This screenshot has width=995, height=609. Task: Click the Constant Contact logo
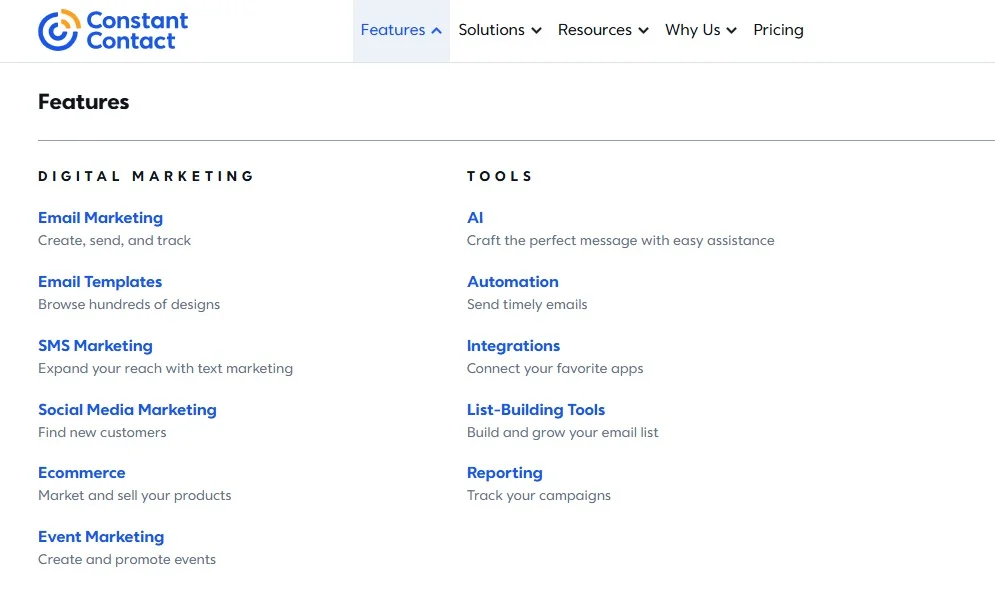coord(113,30)
